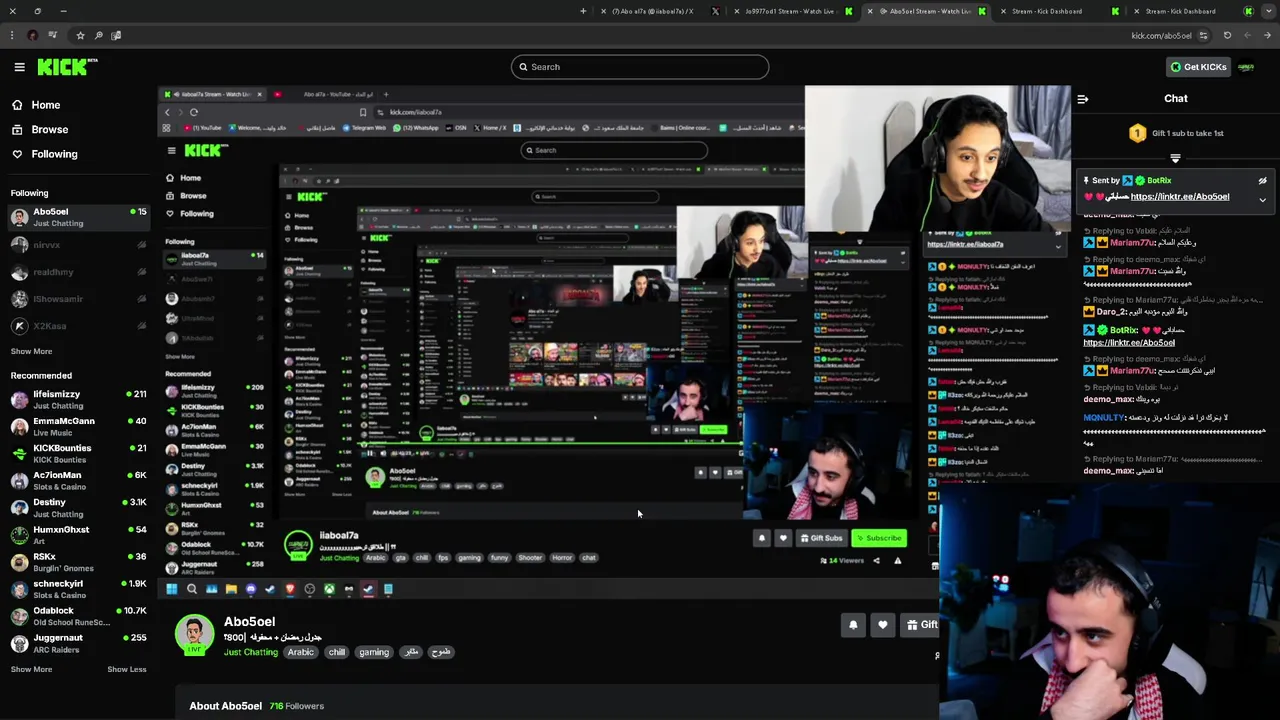Toggle the Kick sidebar hamburger menu
1280x720 pixels.
point(19,67)
